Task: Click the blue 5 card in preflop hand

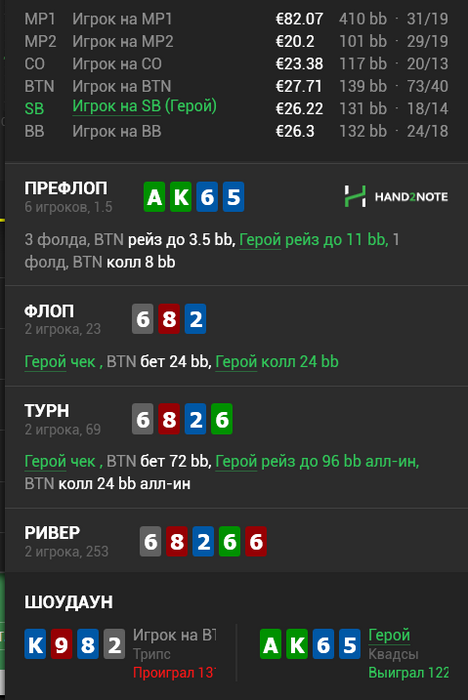Action: point(234,196)
